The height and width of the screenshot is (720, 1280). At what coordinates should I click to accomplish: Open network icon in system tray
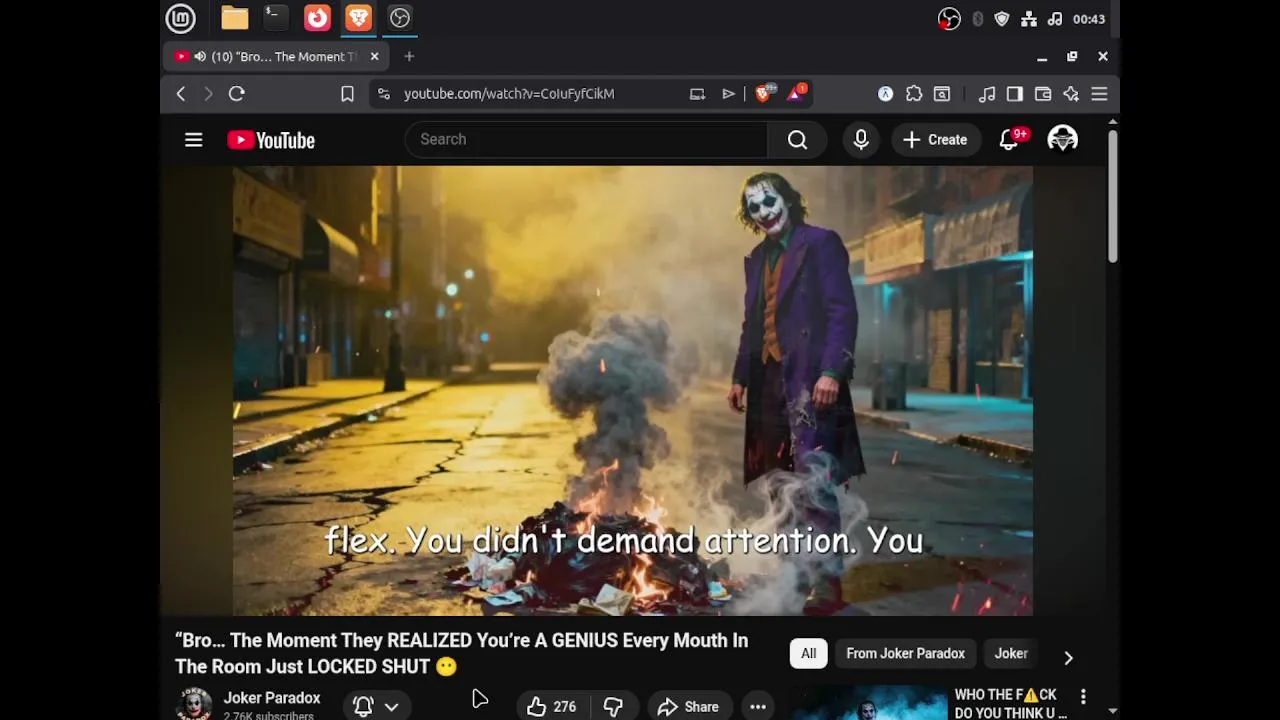(1028, 19)
